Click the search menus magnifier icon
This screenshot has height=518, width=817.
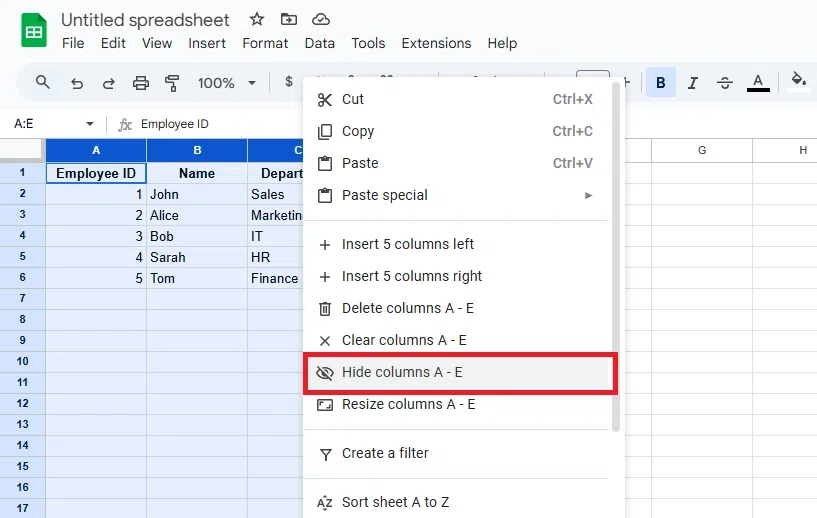[42, 82]
